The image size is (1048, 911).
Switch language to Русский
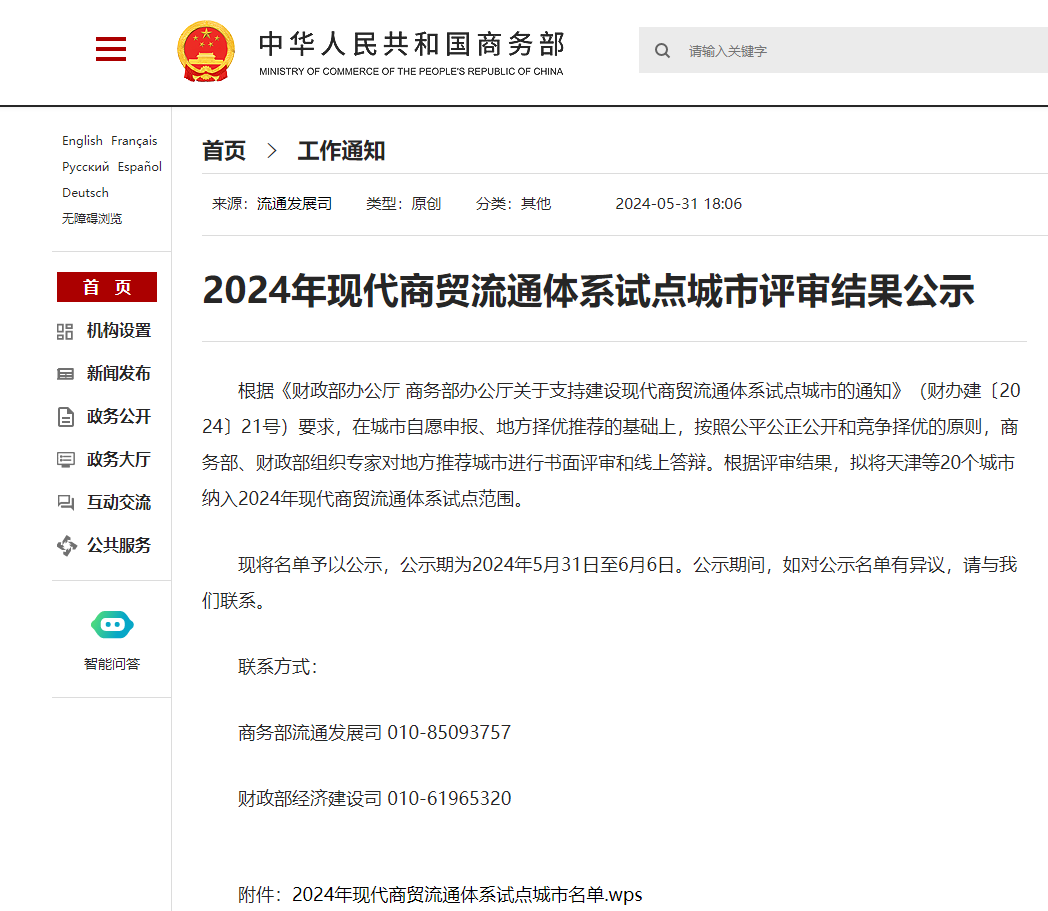[x=85, y=167]
